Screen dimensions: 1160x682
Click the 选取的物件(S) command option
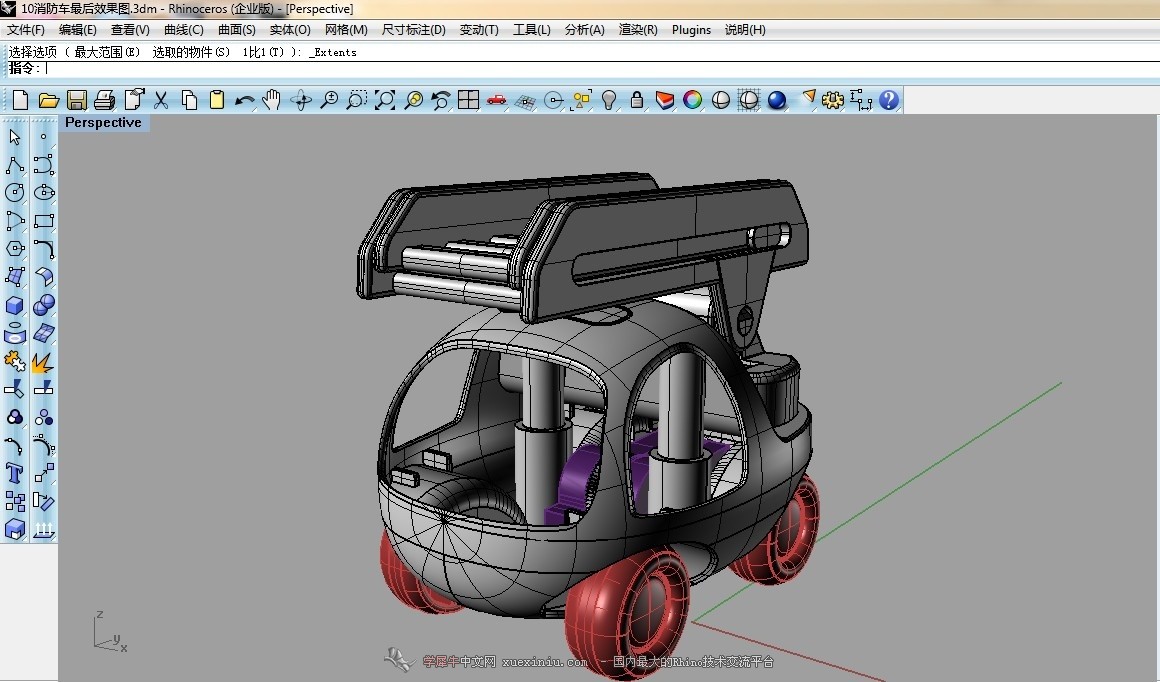pos(191,52)
